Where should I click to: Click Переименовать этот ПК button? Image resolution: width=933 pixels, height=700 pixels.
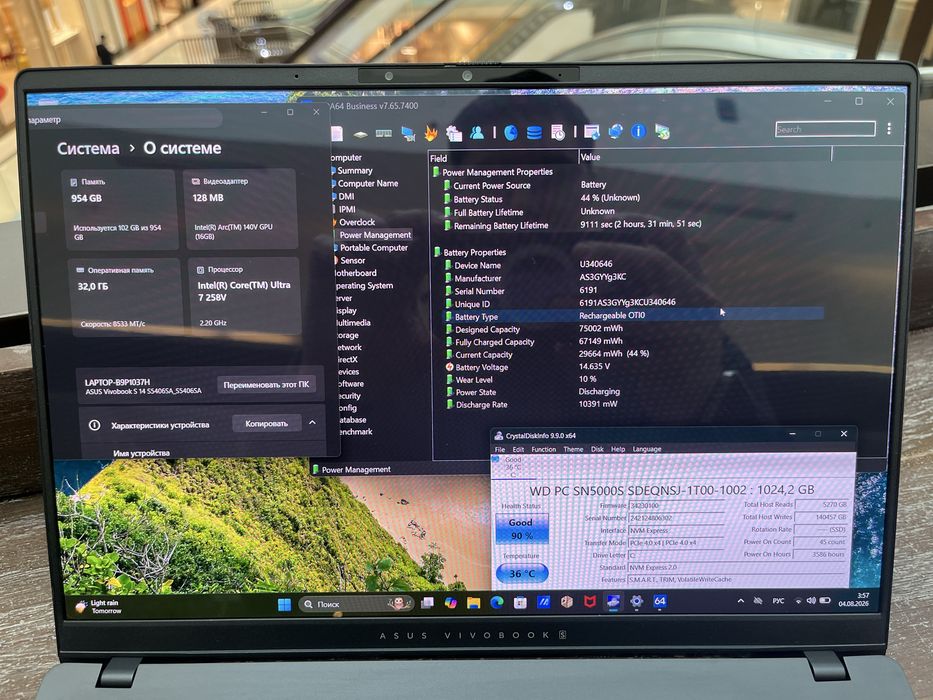coord(267,385)
